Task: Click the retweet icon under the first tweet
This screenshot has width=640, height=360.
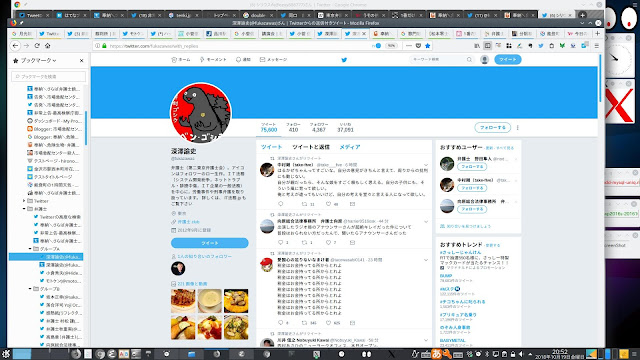Action: pos(304,204)
